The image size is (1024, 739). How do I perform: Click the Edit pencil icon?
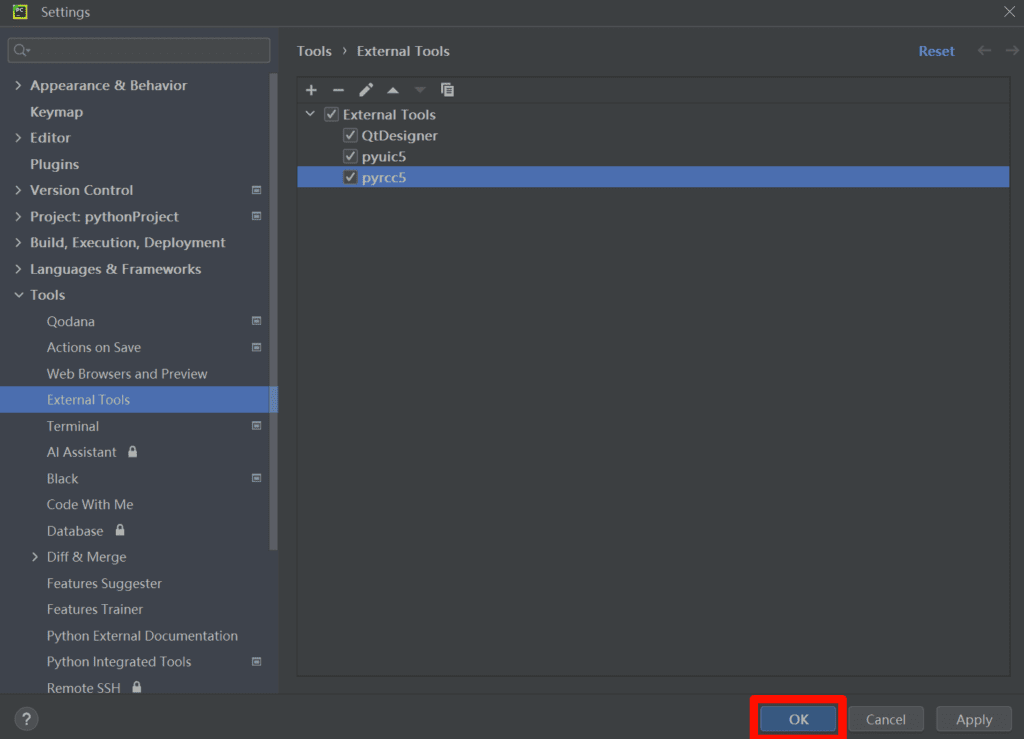coord(366,90)
